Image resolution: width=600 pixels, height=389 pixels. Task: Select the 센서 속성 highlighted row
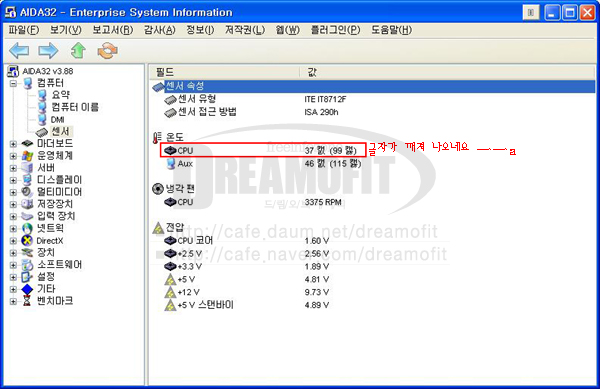373,86
